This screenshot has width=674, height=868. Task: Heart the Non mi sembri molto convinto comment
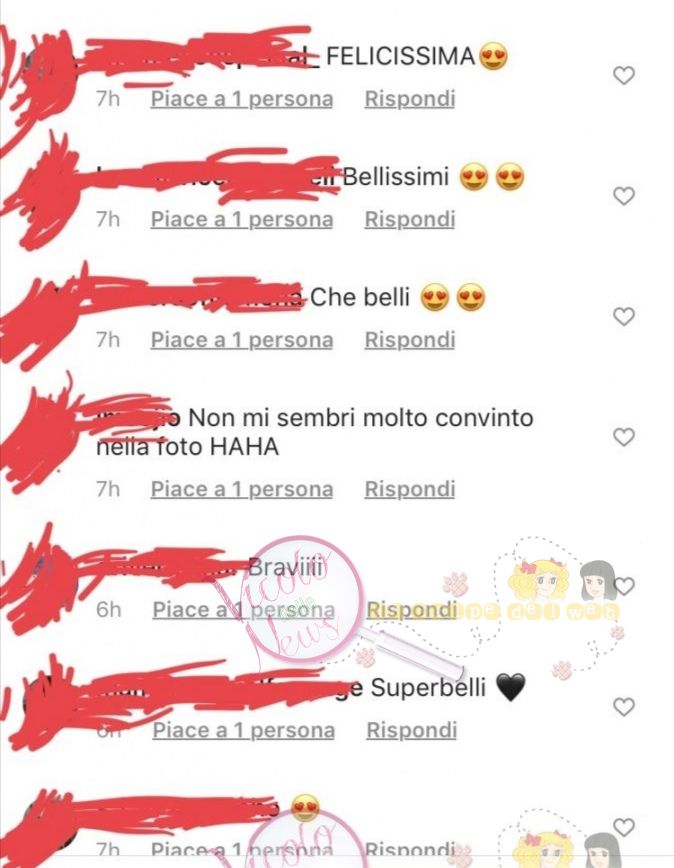coord(624,437)
